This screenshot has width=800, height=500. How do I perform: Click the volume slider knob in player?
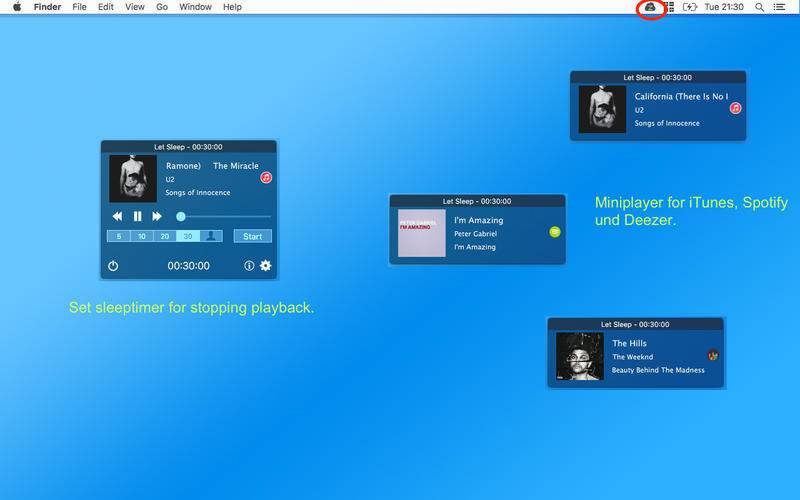point(181,216)
